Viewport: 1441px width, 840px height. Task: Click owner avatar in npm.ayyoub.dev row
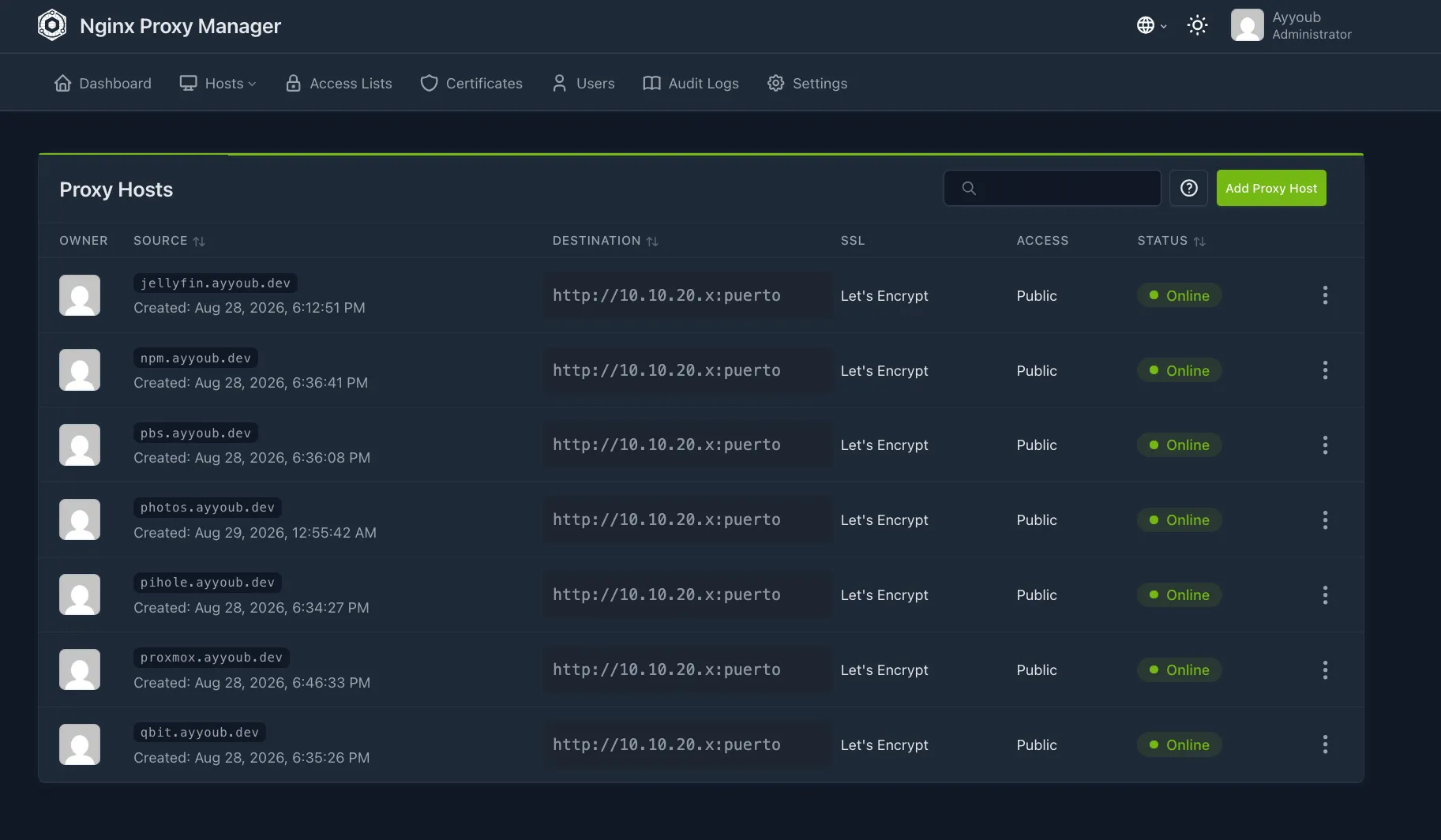click(80, 370)
